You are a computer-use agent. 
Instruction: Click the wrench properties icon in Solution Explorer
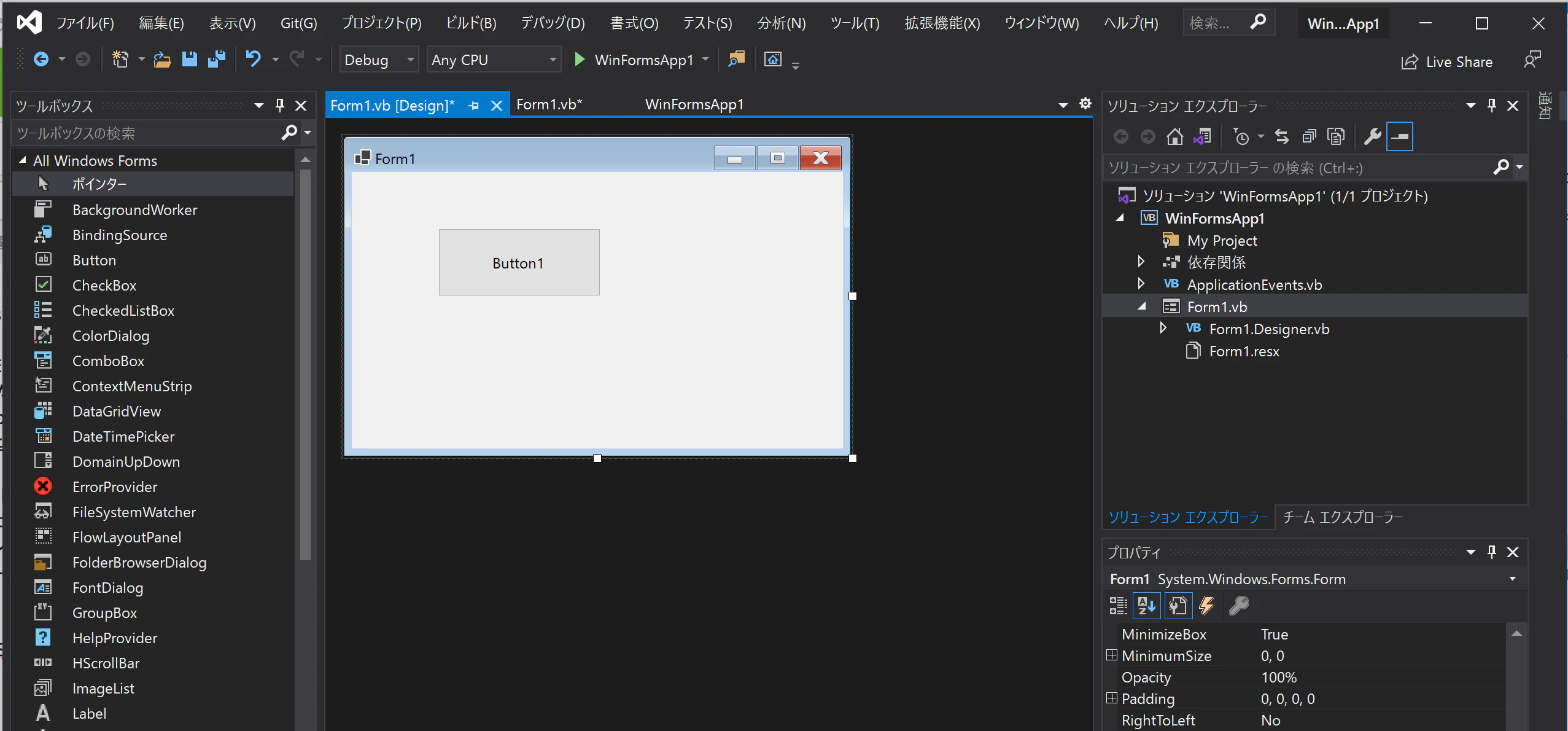pos(1372,136)
